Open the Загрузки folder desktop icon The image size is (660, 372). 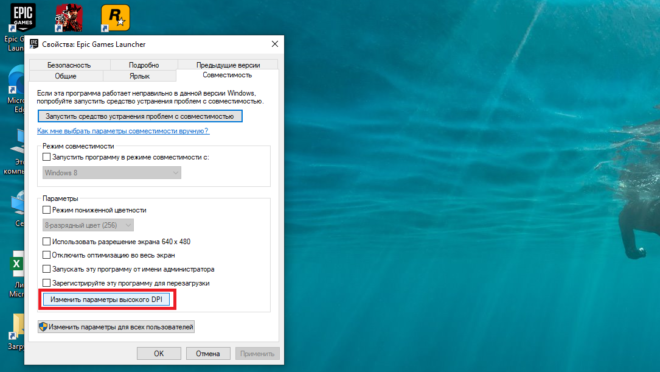click(17, 327)
